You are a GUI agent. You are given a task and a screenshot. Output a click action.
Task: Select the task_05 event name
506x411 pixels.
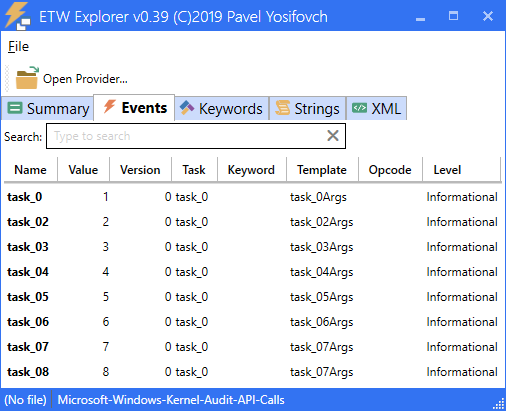pyautogui.click(x=28, y=297)
